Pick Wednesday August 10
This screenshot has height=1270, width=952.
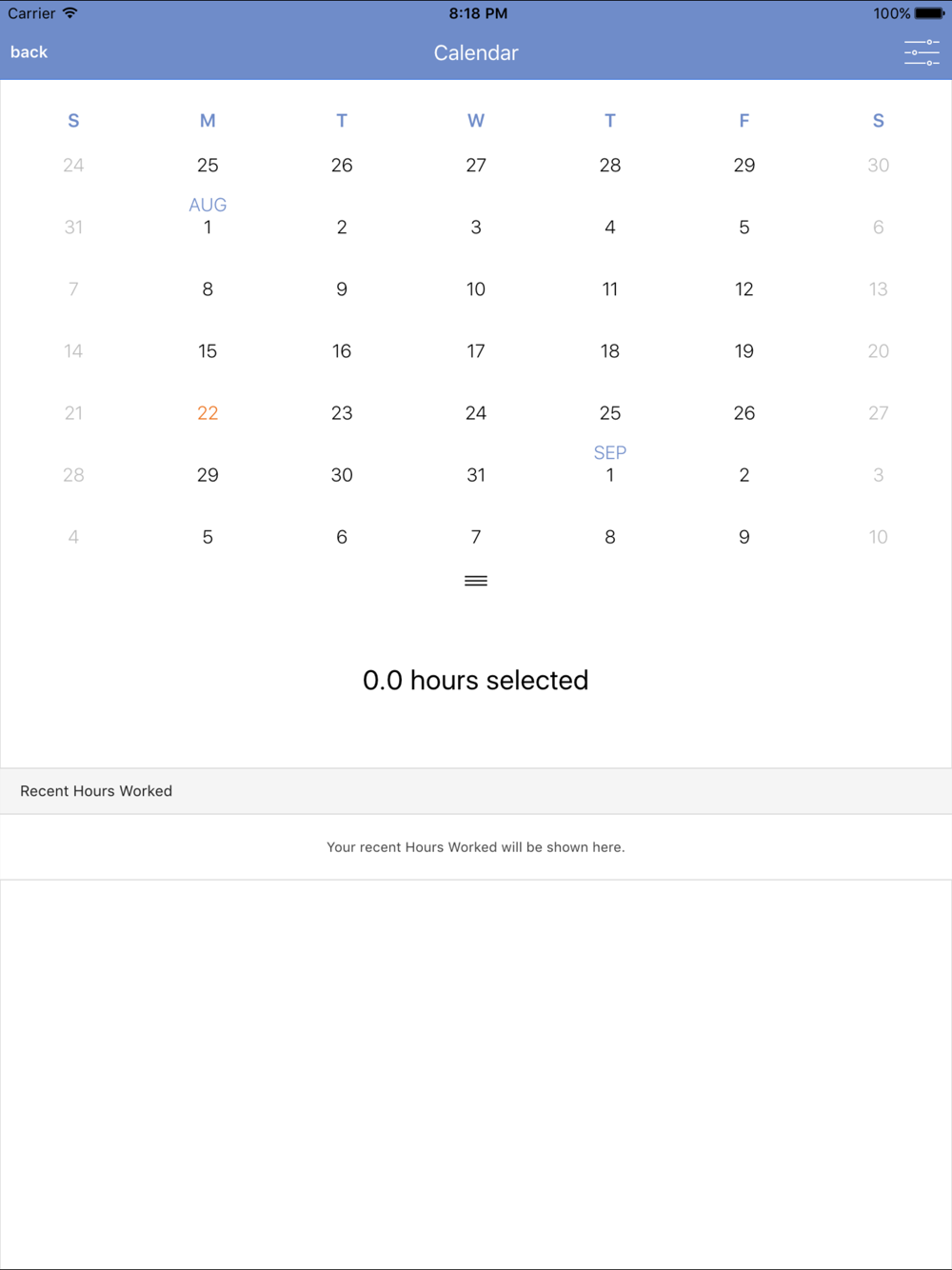[476, 289]
